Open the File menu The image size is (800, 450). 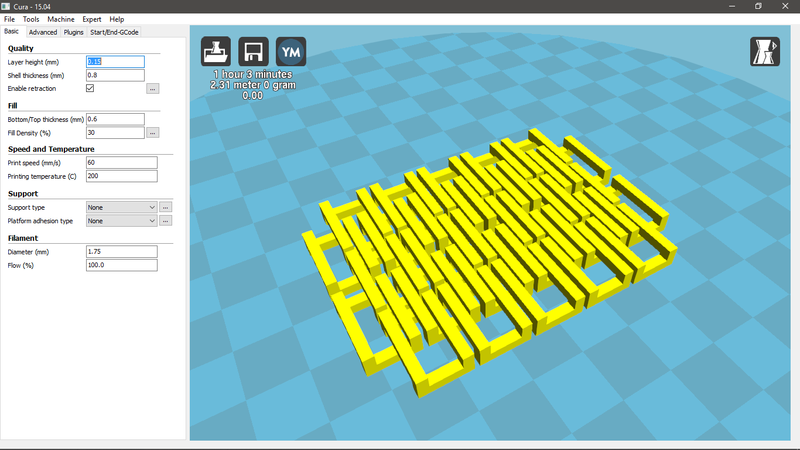9,19
